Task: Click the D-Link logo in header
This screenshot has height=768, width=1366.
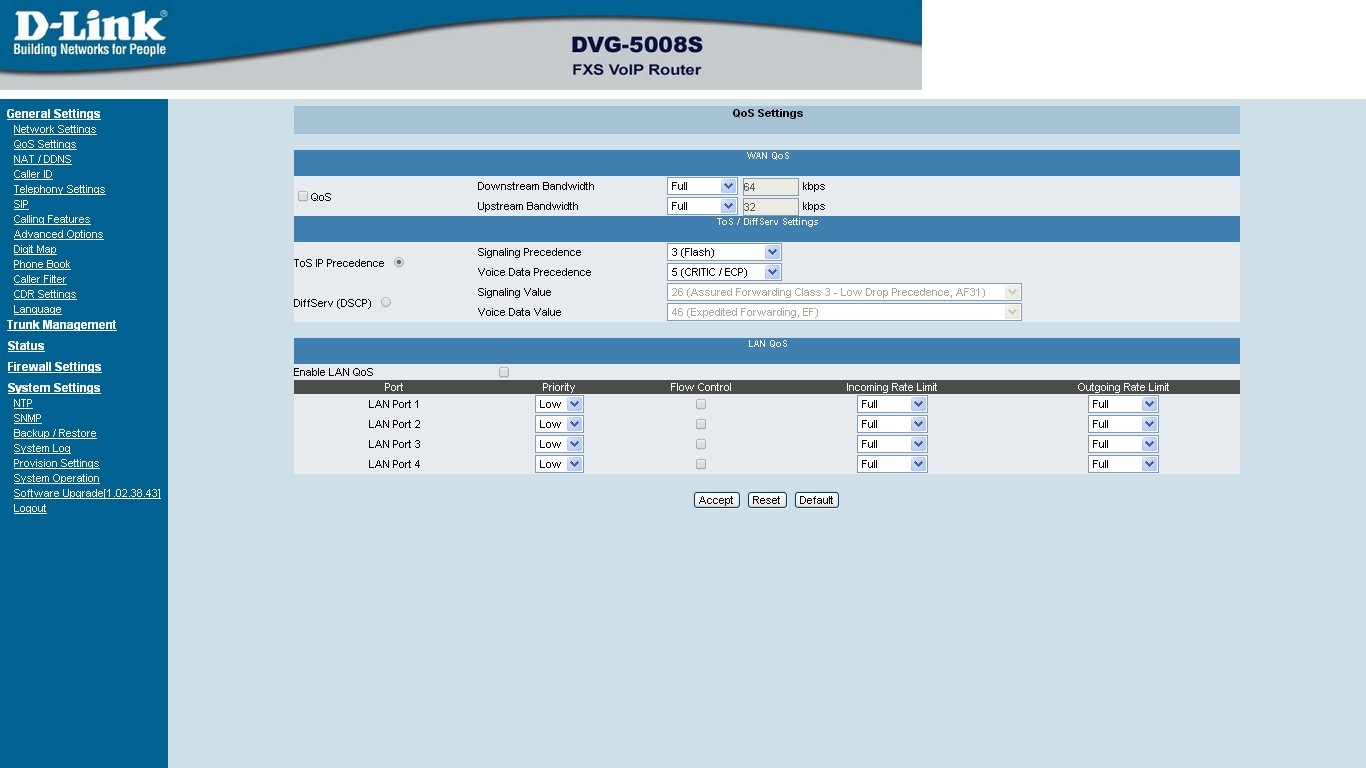Action: point(89,34)
